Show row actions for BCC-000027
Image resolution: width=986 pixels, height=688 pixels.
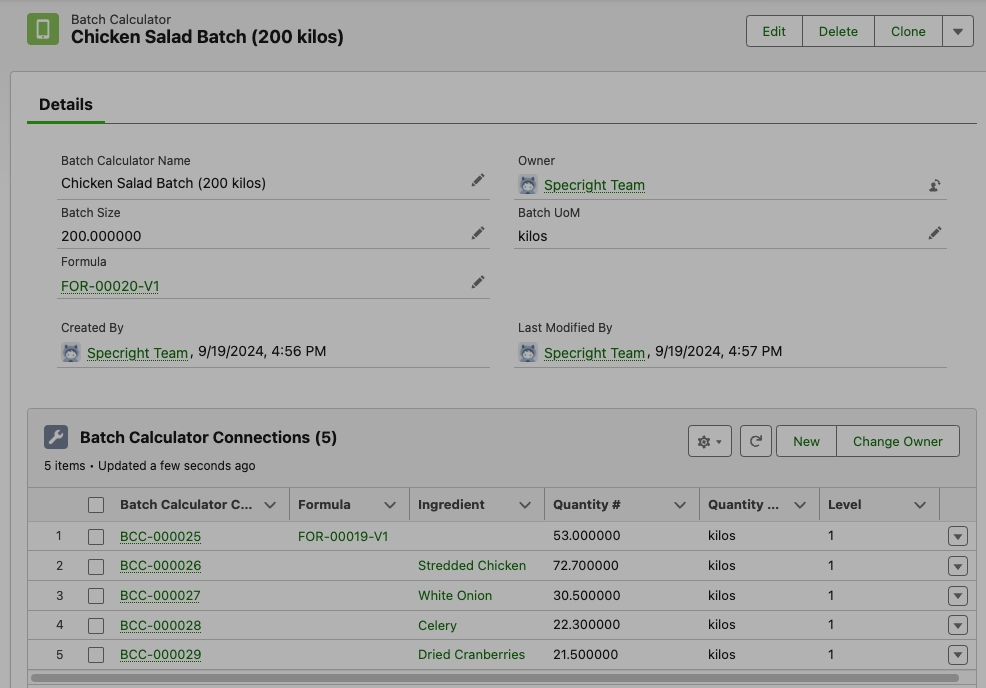(x=958, y=596)
